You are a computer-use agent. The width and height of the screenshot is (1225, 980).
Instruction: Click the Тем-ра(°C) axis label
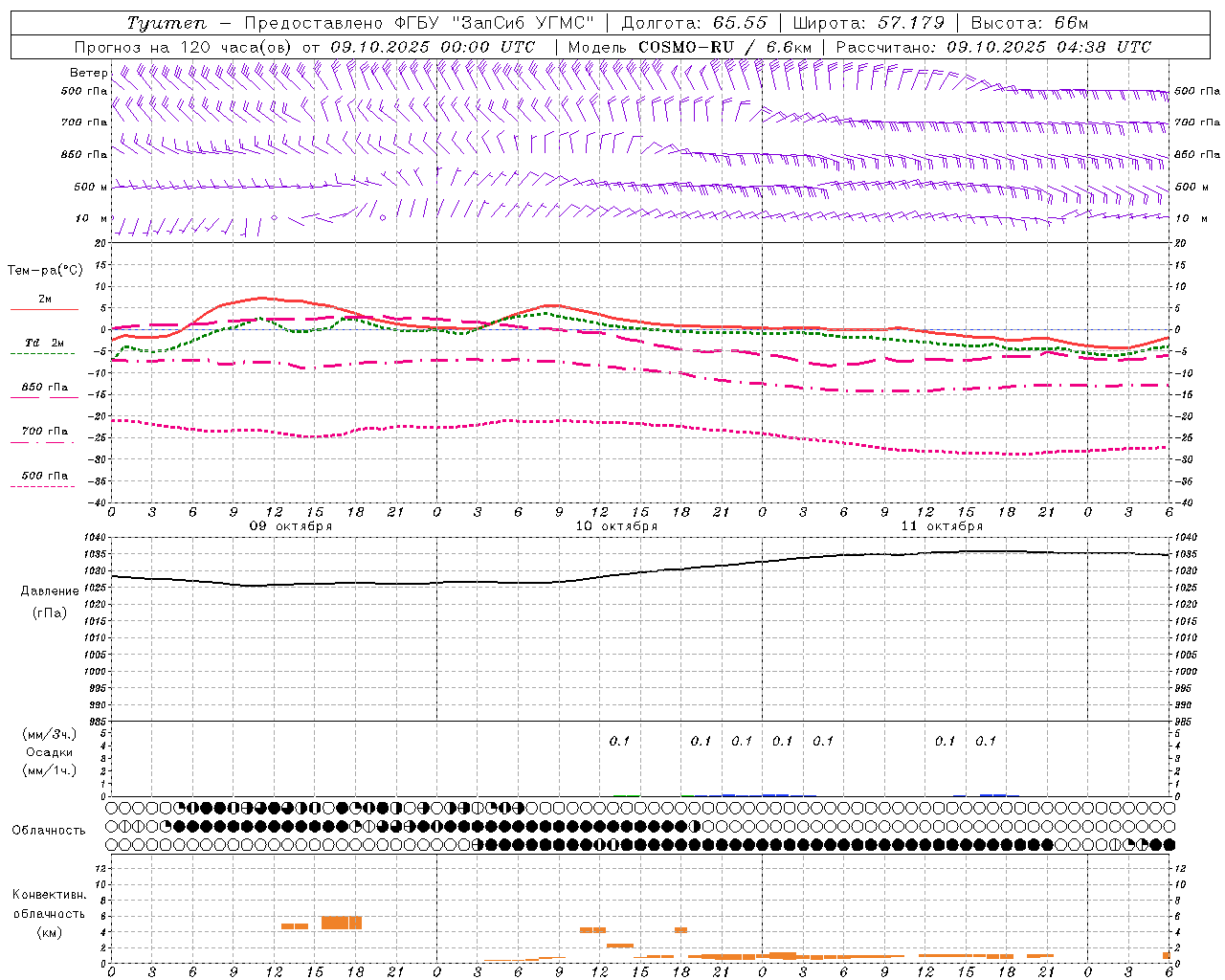[45, 270]
